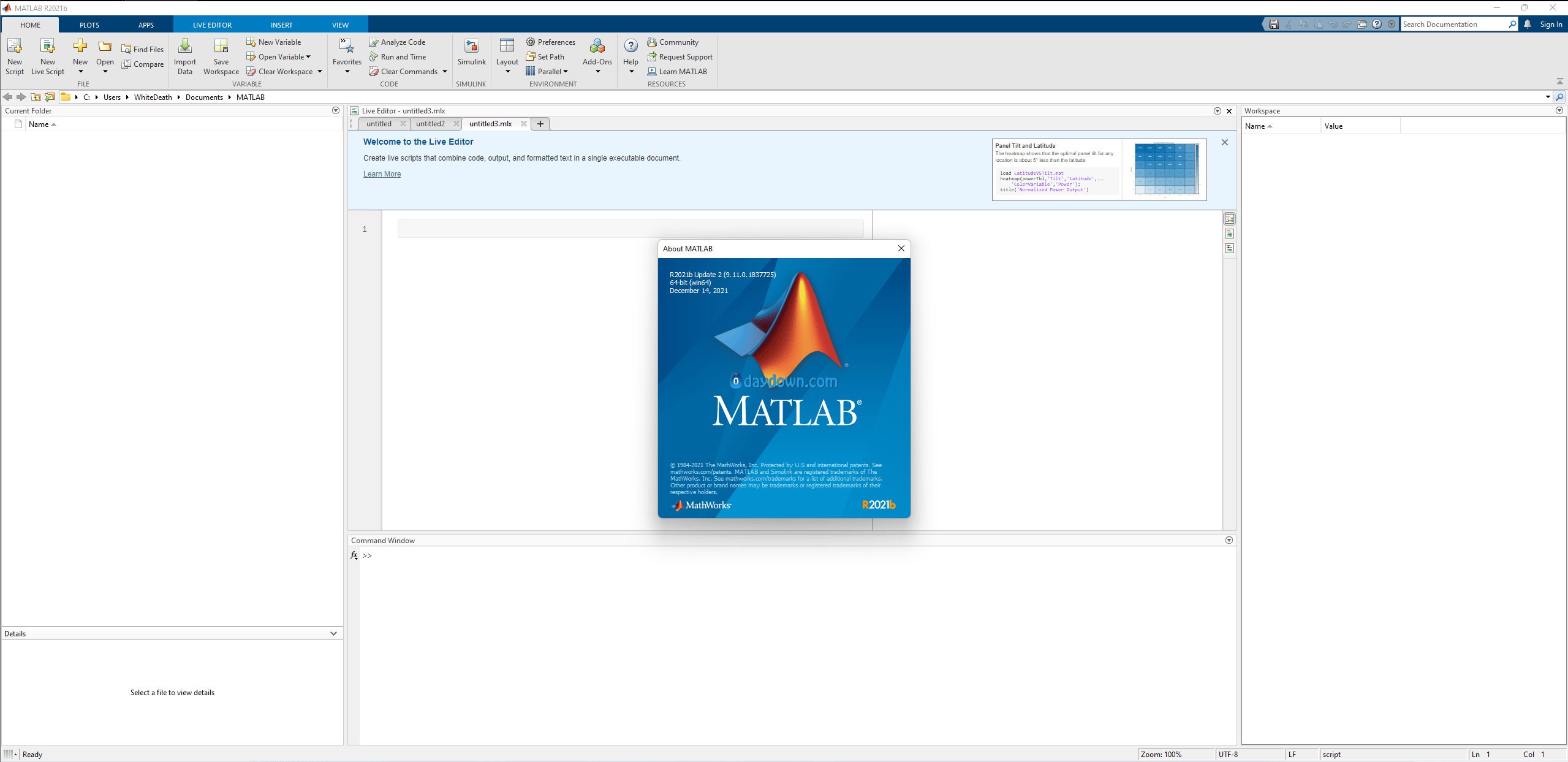Switch to the INSERT tab

pos(281,25)
